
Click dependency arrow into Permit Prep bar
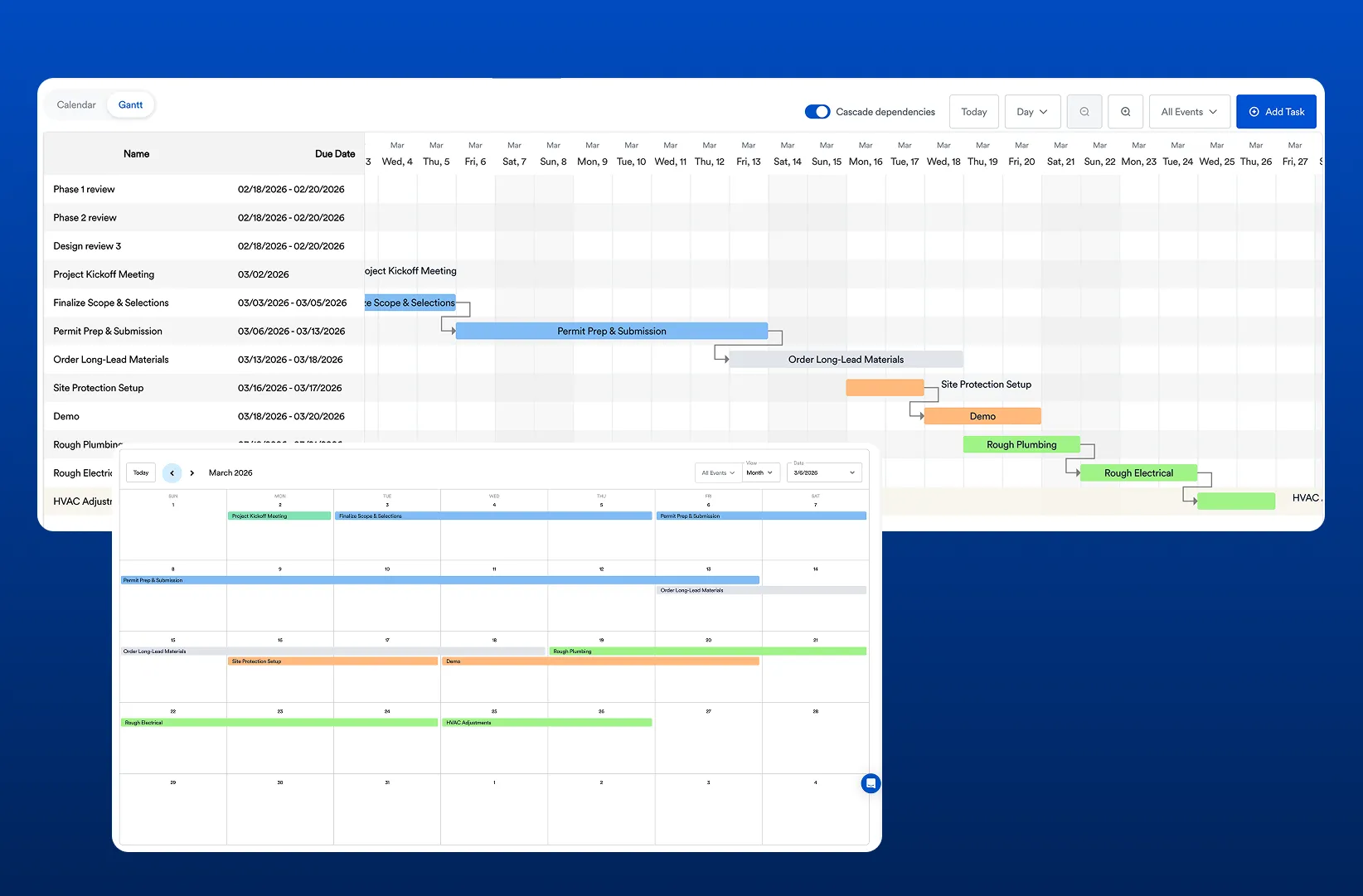[x=449, y=326]
